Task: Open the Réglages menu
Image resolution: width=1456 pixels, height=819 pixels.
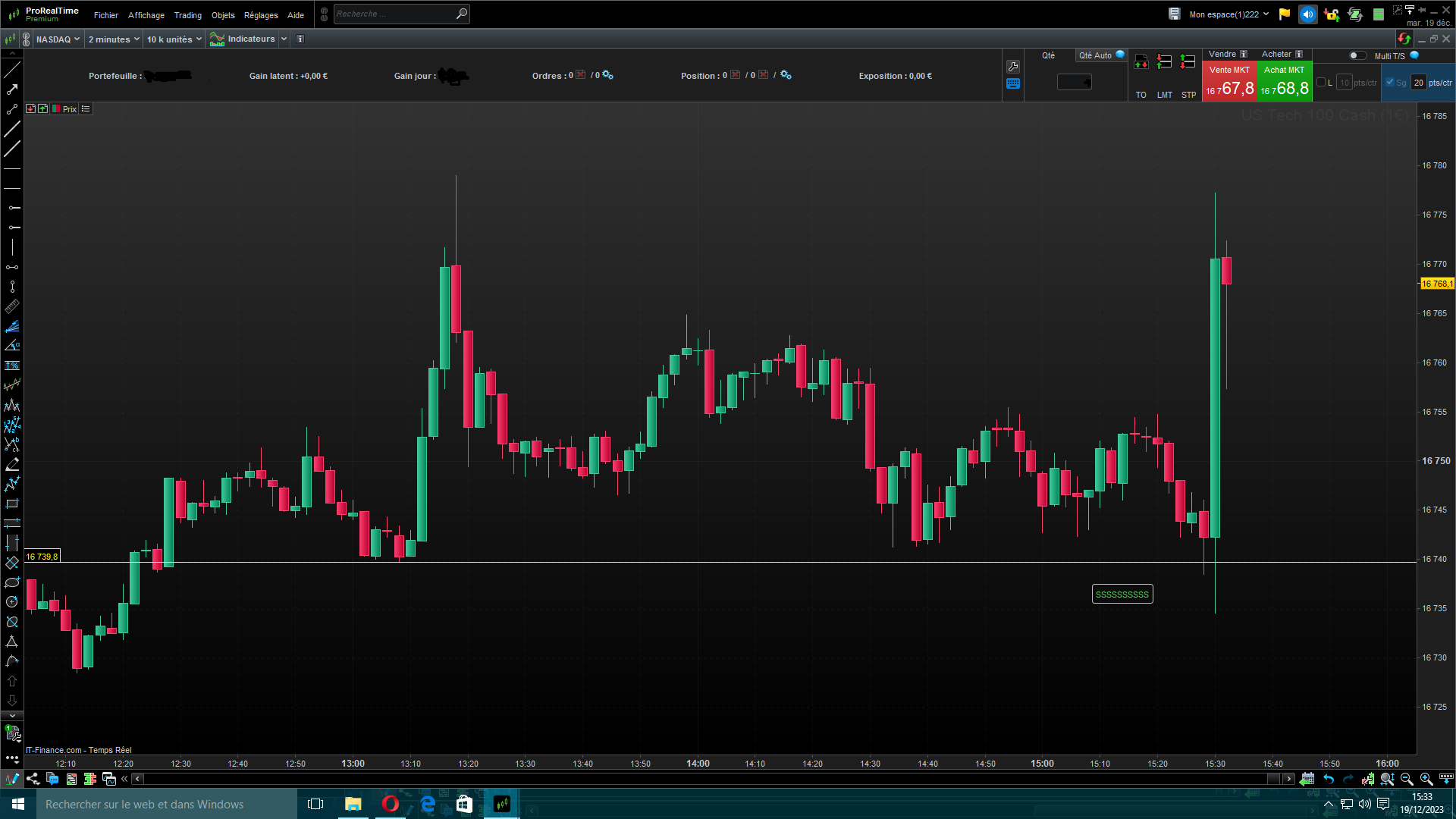Action: pyautogui.click(x=261, y=15)
